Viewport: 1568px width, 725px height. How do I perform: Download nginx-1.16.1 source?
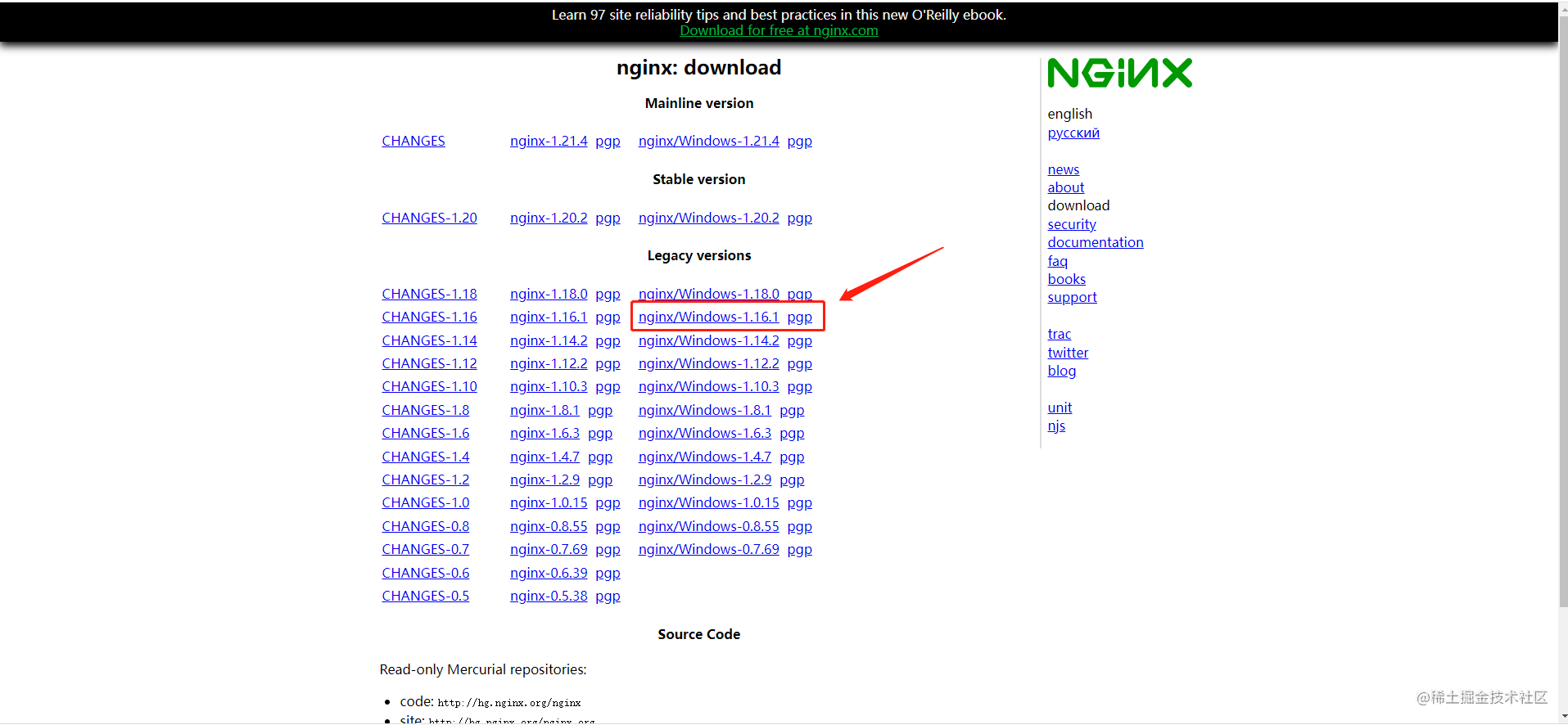(x=549, y=317)
